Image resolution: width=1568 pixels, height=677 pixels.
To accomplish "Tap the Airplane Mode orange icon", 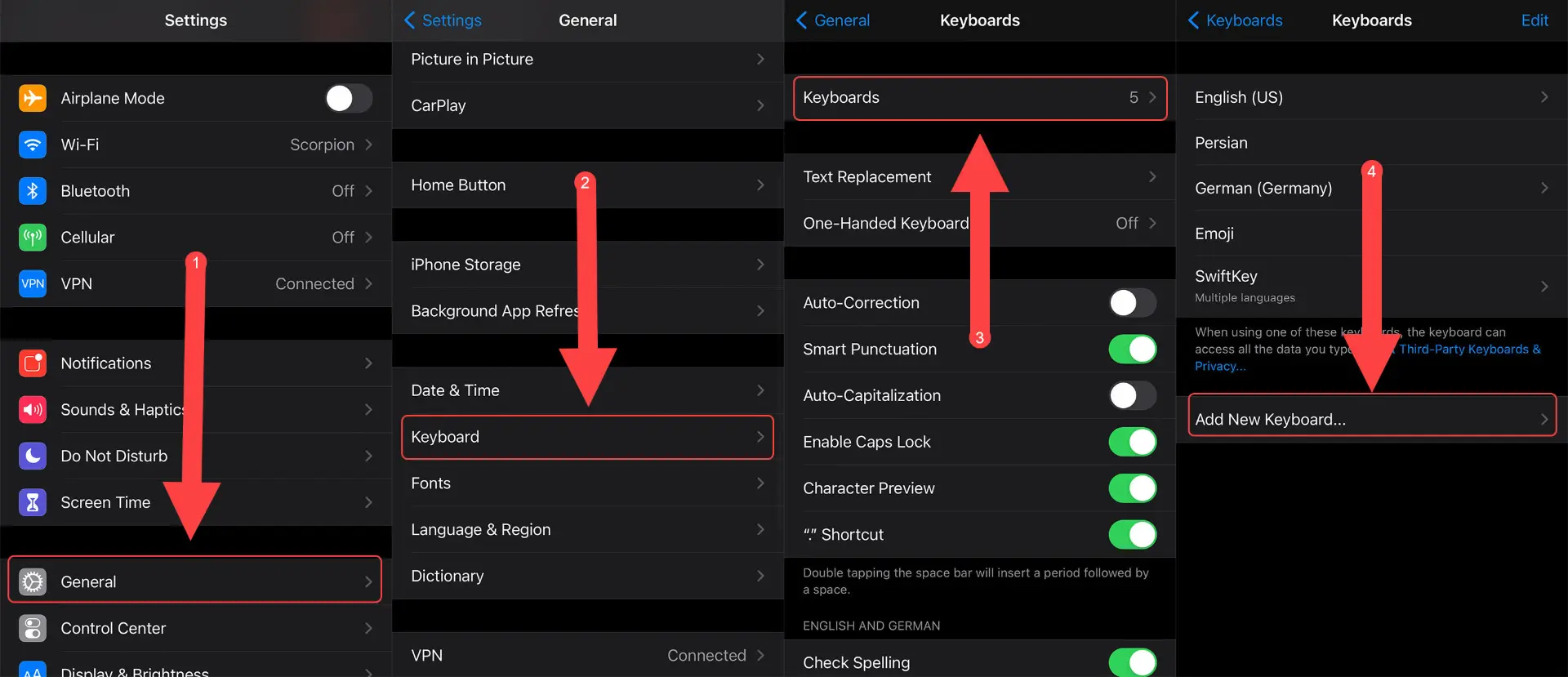I will point(33,98).
